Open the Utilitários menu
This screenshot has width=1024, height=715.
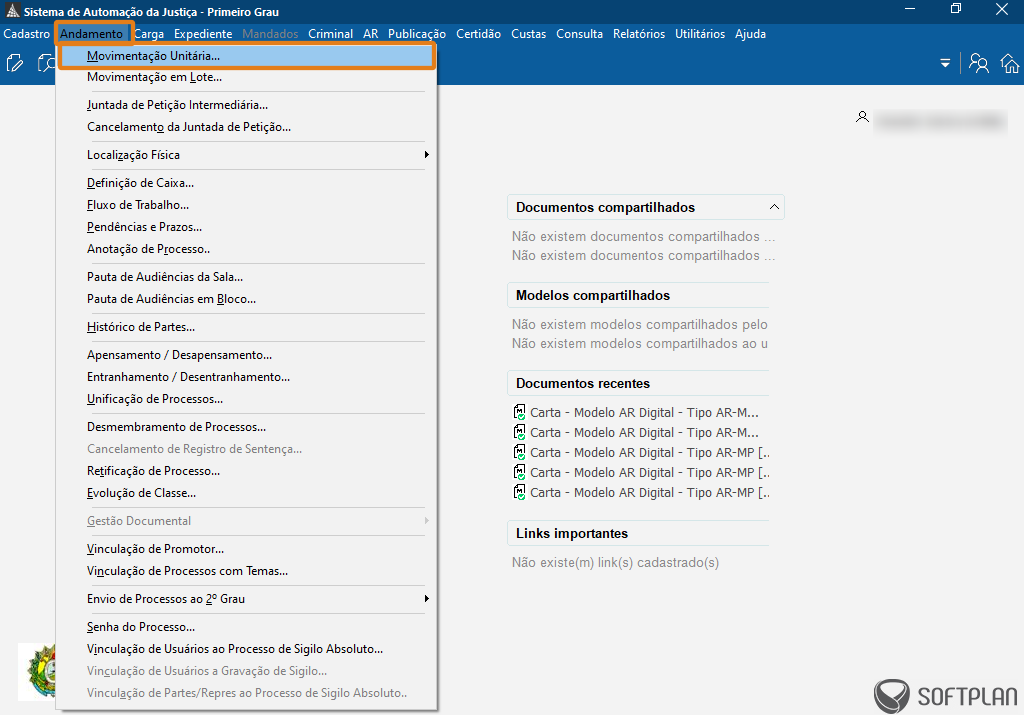pyautogui.click(x=699, y=34)
